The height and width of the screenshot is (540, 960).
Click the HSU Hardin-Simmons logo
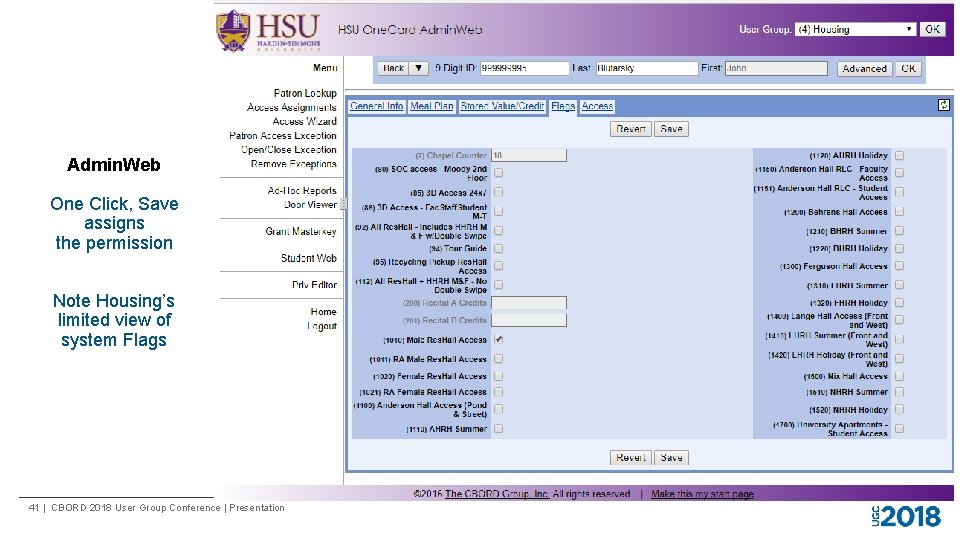(x=268, y=31)
